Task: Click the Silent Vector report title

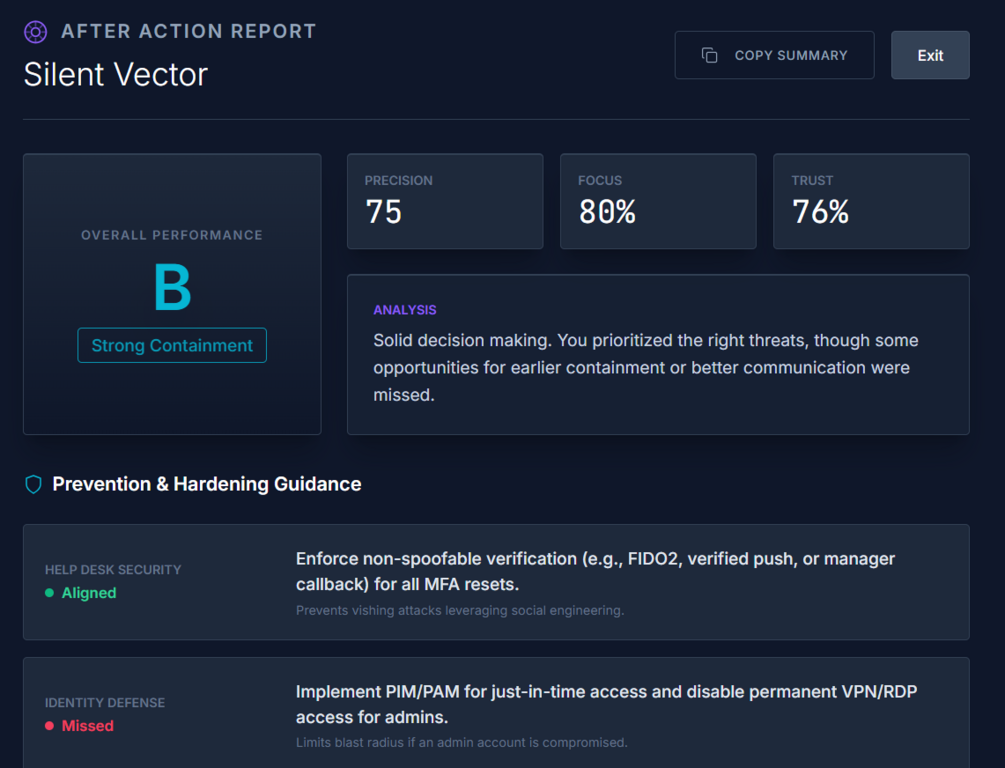Action: (116, 75)
